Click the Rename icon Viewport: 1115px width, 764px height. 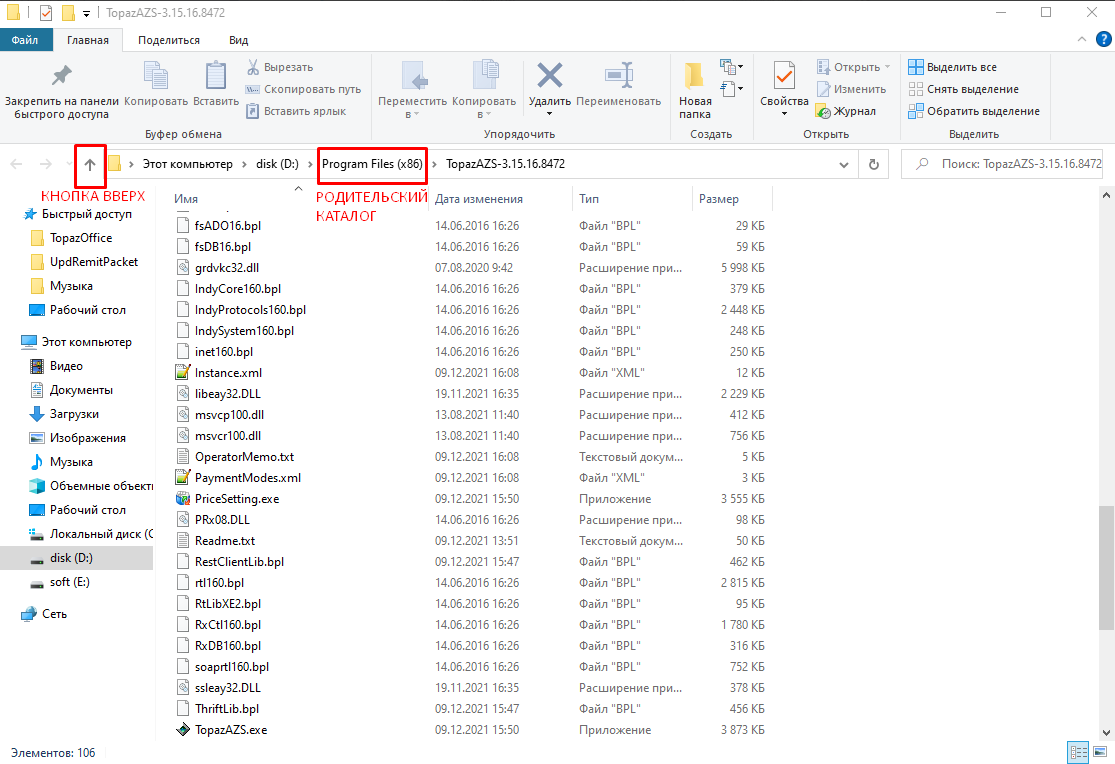point(619,75)
